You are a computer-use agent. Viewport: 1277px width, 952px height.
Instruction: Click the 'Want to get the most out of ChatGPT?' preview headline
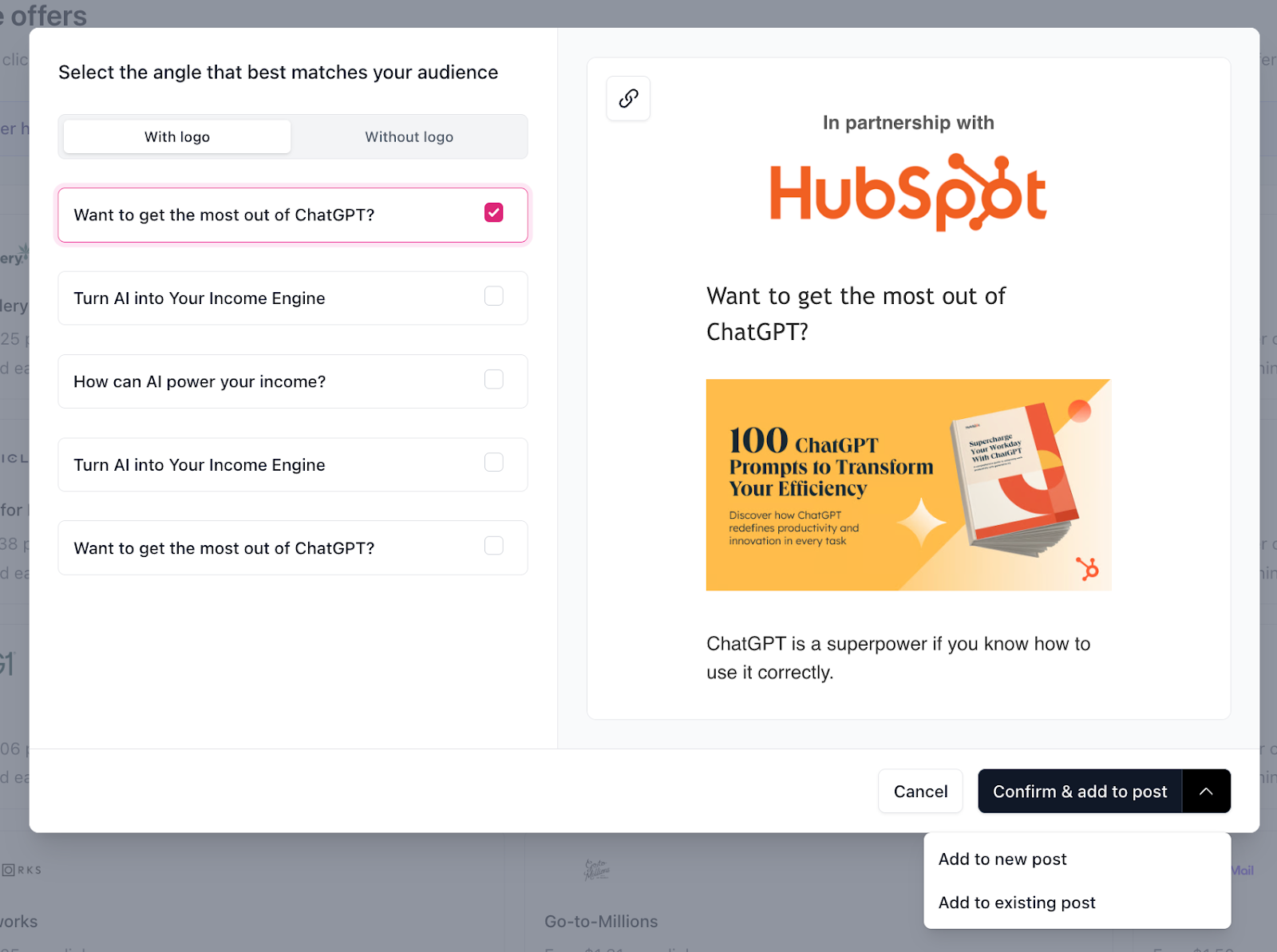pos(856,314)
